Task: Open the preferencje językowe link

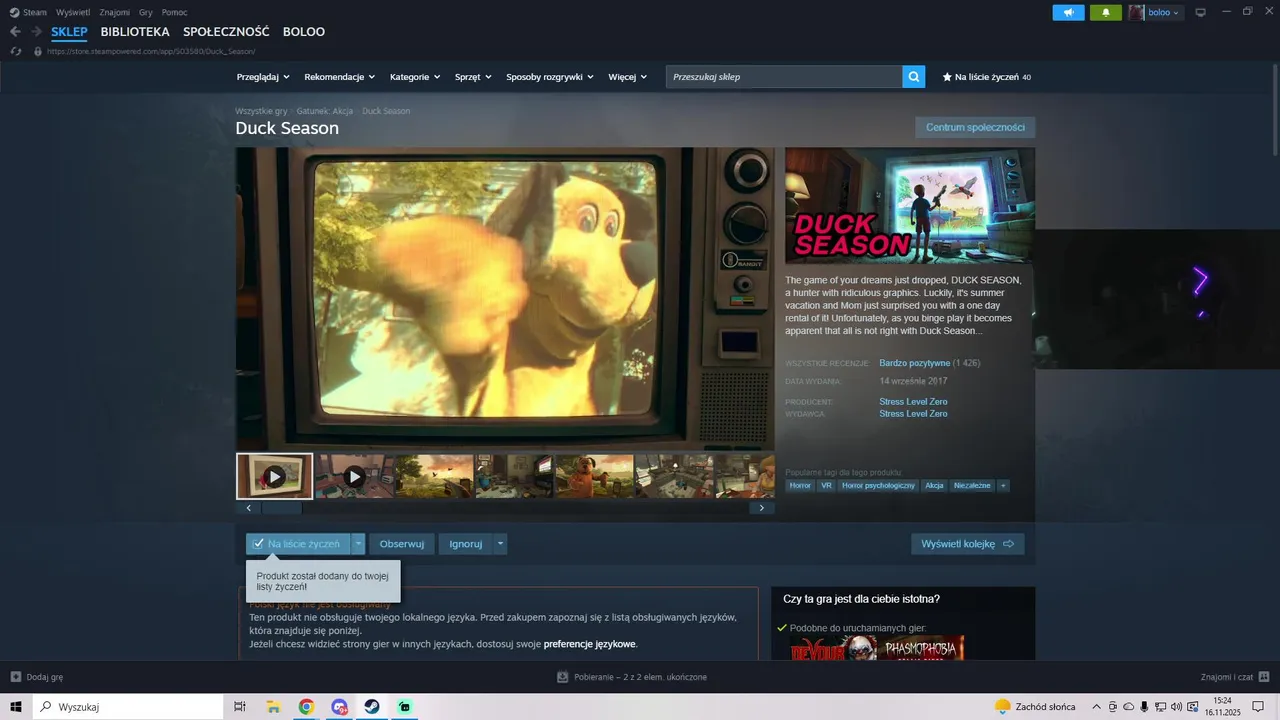Action: tap(589, 644)
